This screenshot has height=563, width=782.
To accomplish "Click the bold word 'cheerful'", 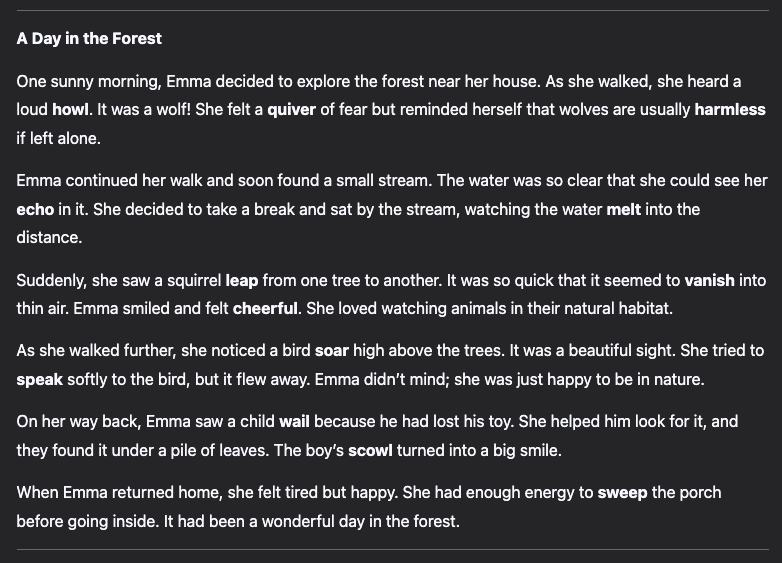I will click(x=265, y=308).
